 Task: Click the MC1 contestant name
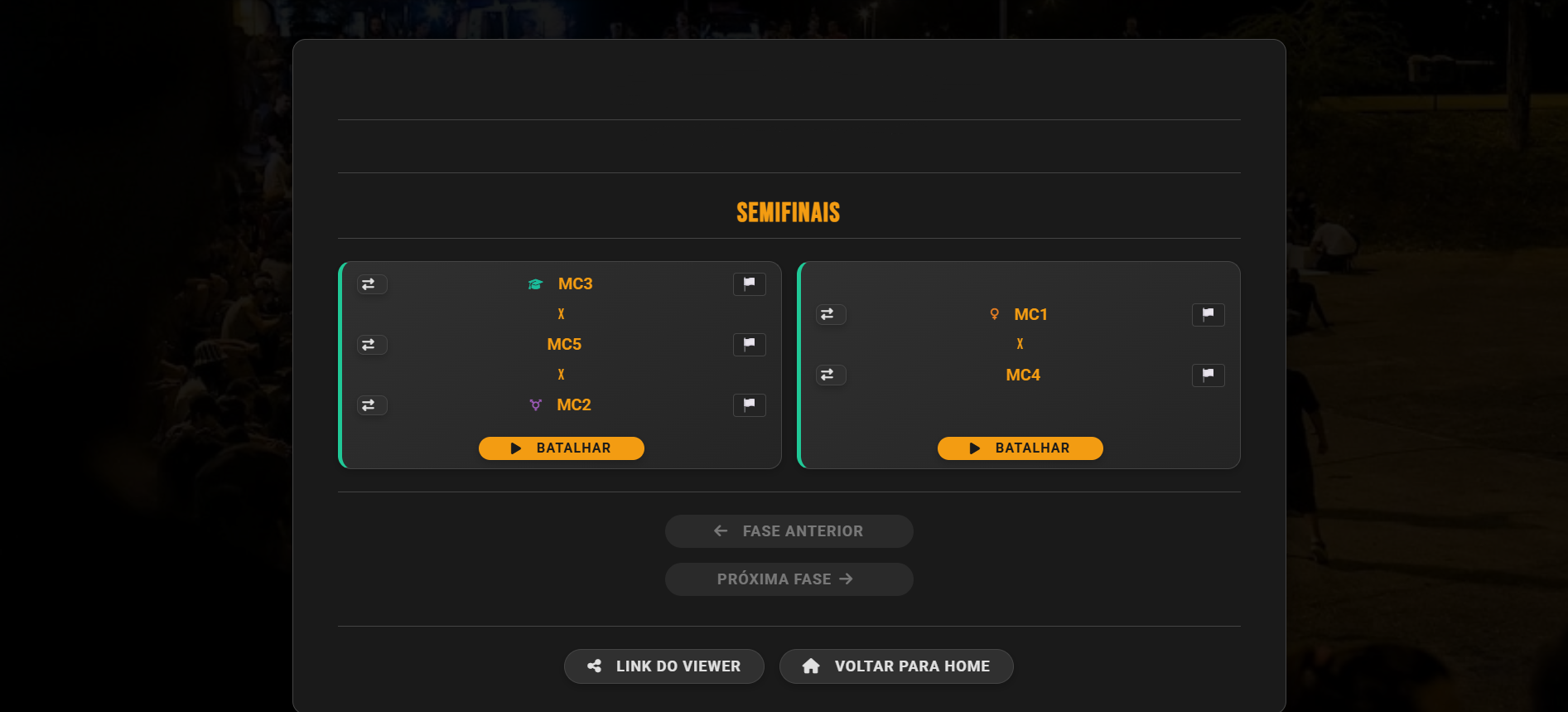(1030, 315)
